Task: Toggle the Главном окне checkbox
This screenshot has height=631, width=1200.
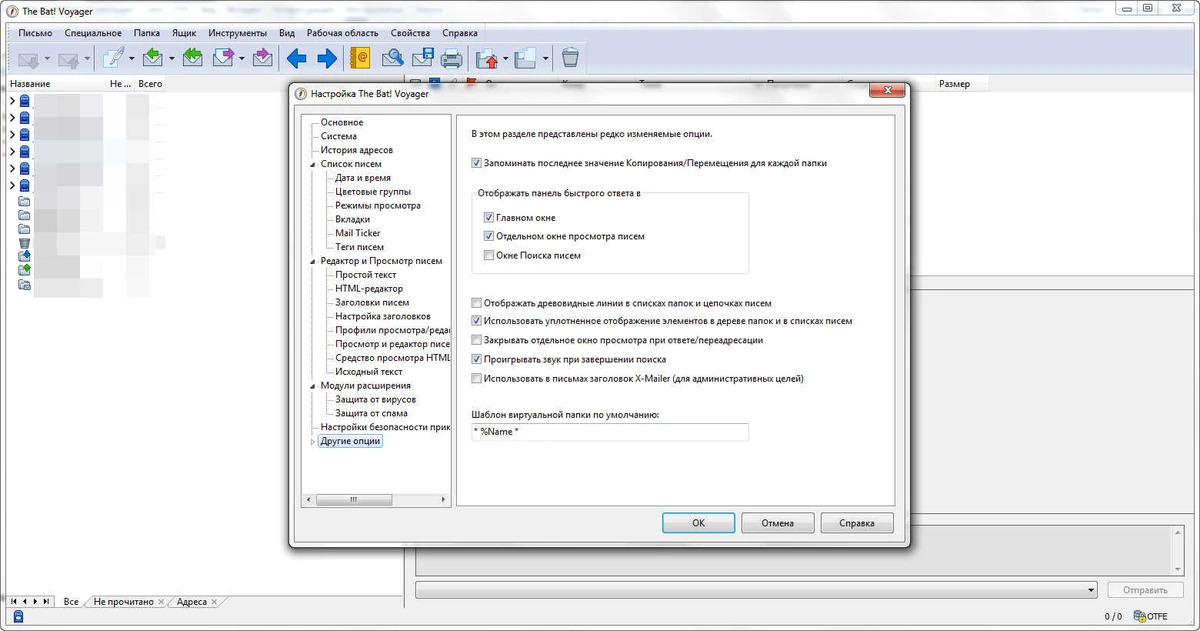Action: (489, 218)
